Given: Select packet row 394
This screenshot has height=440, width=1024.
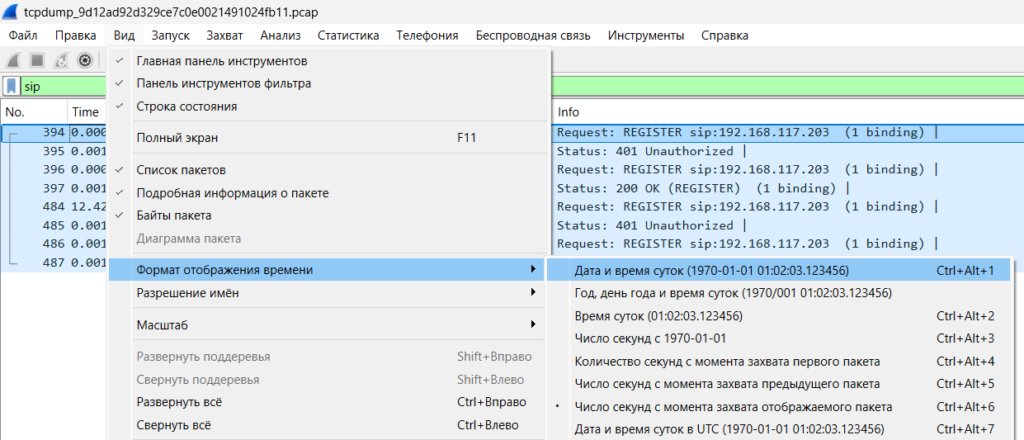Looking at the screenshot, I should coord(512,133).
